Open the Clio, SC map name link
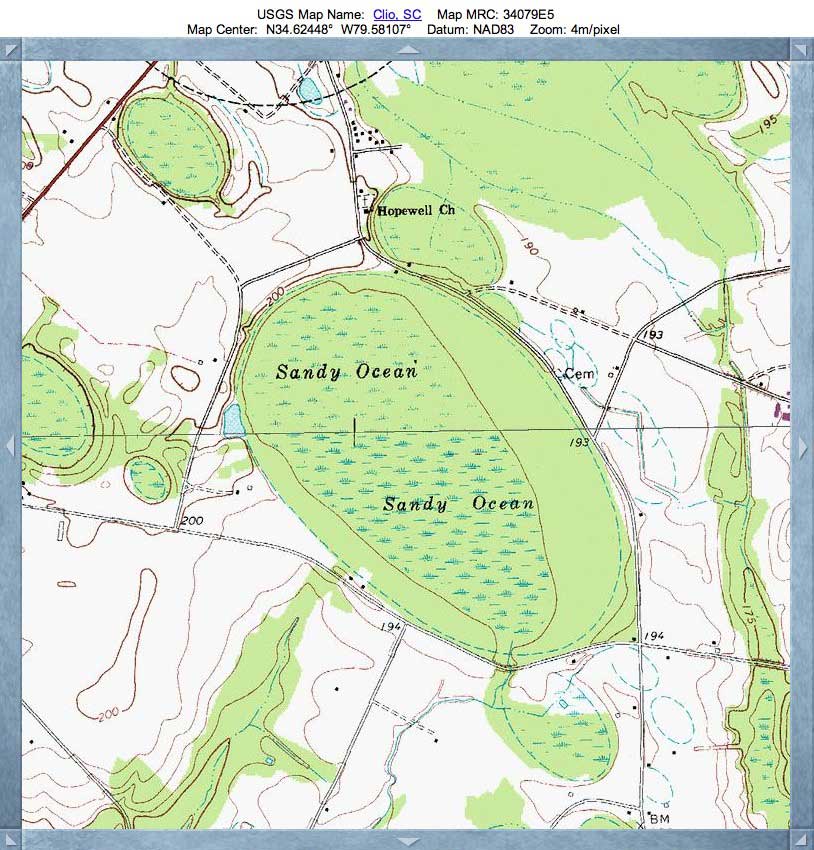The width and height of the screenshot is (814, 850). coord(397,15)
